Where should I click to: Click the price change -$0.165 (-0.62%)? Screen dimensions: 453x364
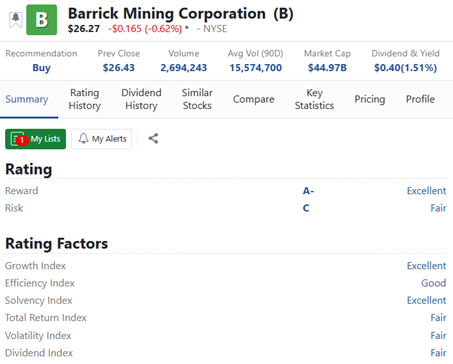click(x=145, y=29)
